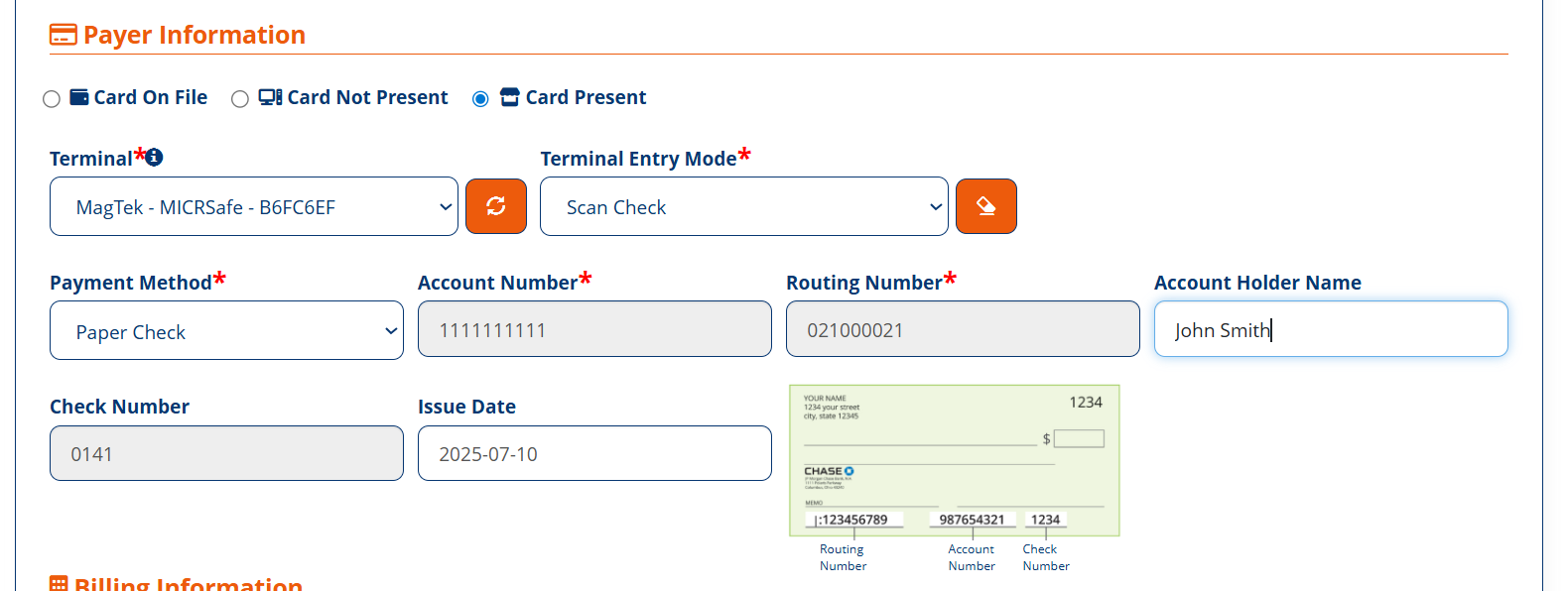Click the Account Holder Name field

tap(1331, 329)
